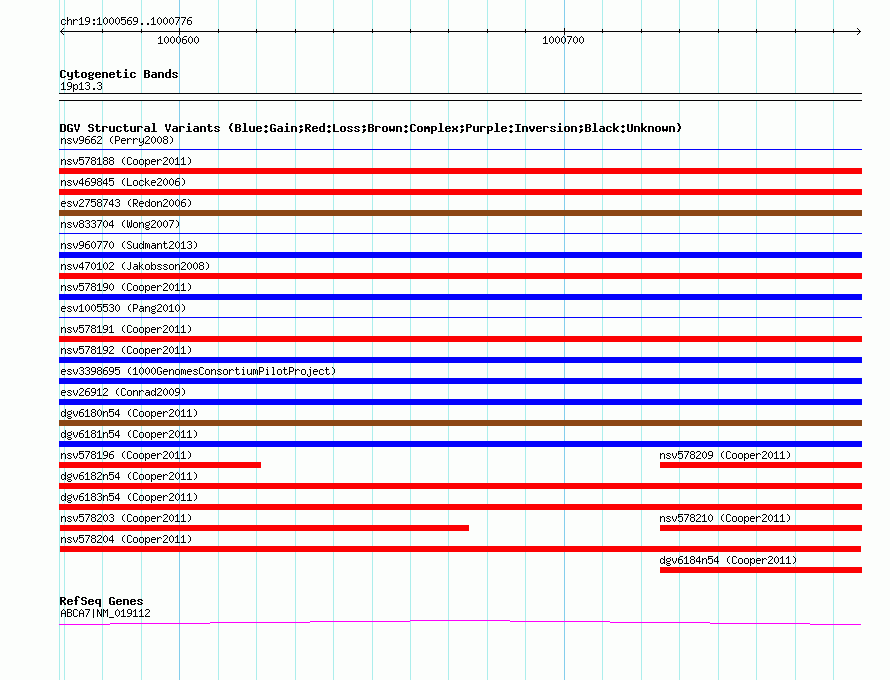Click the brown complex bar under esv2758743
This screenshot has height=680, width=890.
pyautogui.click(x=460, y=213)
